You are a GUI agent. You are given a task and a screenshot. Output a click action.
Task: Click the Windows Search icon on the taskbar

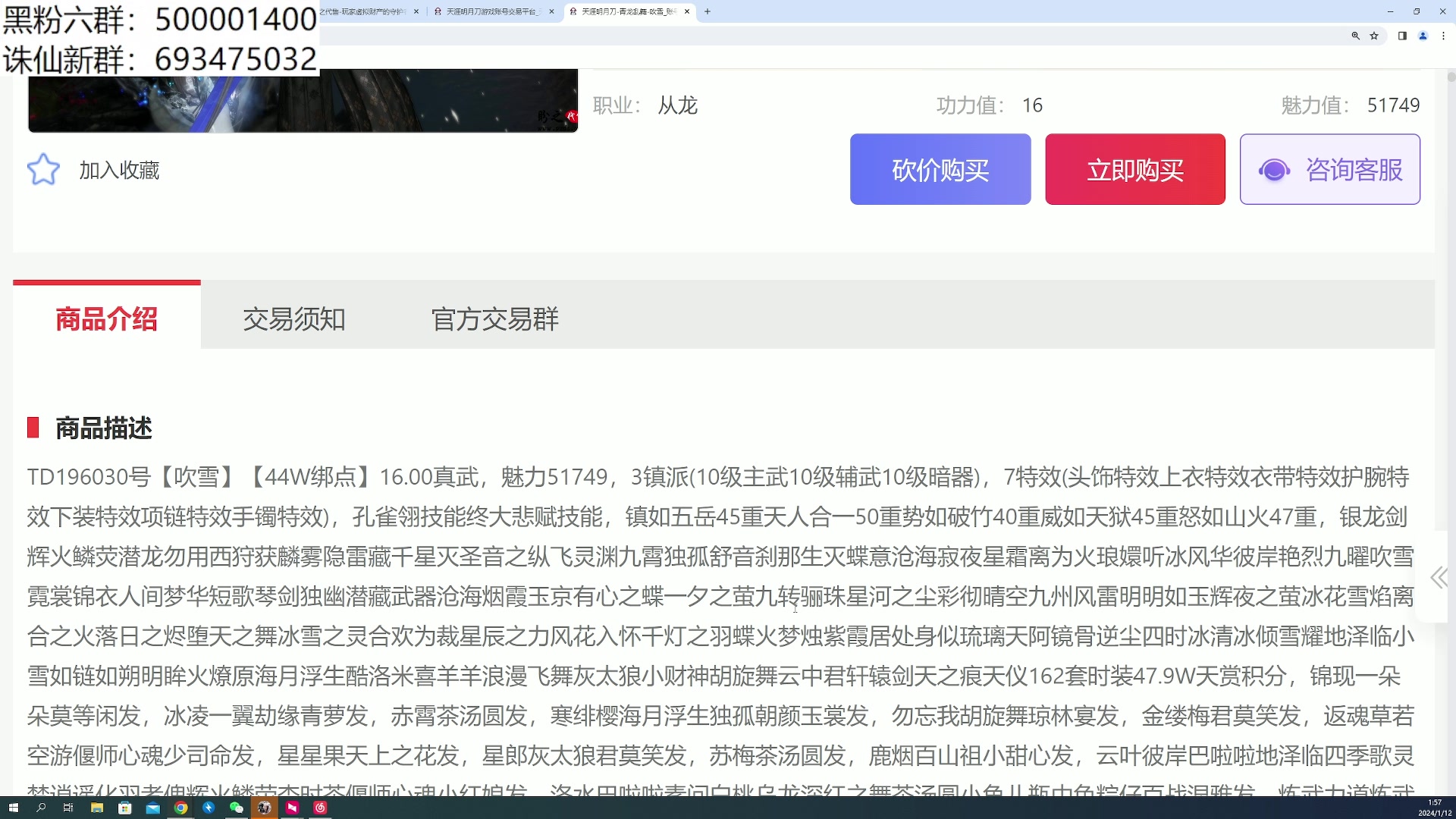(39, 808)
